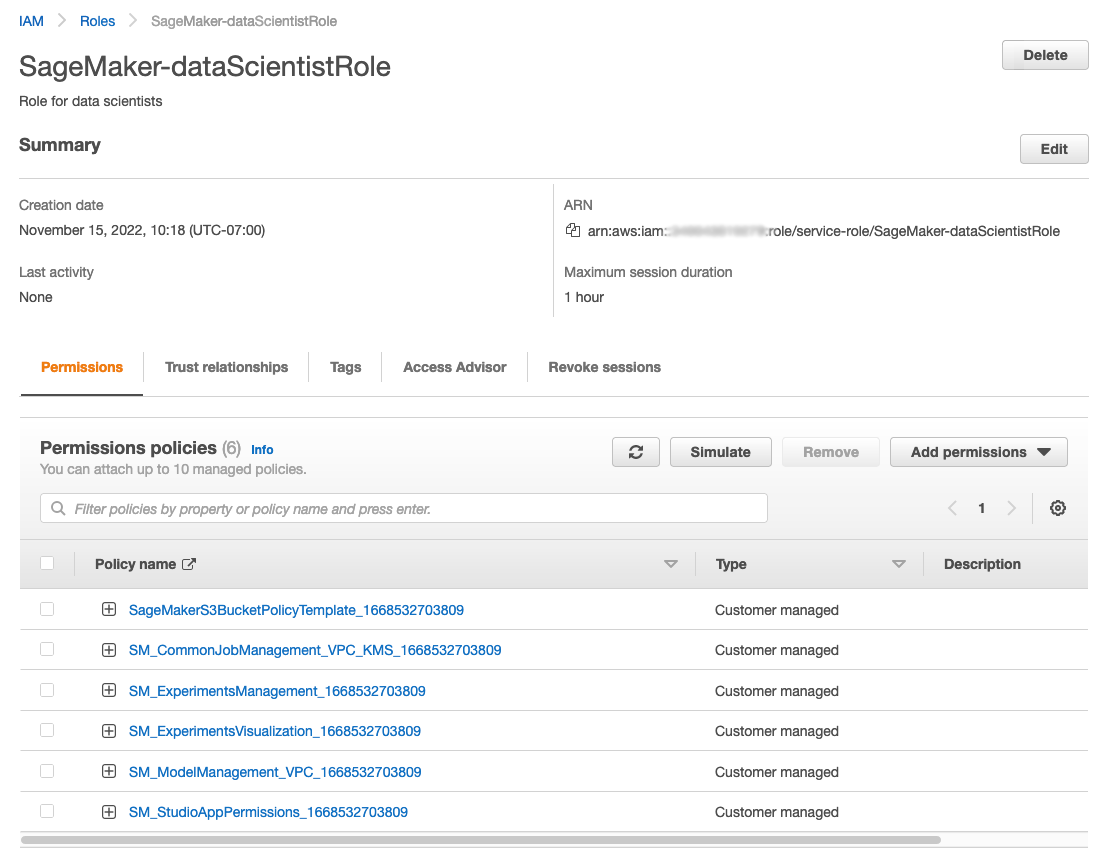This screenshot has height=860, width=1106.
Task: Click the horizontal scrollbar under the policies table
Action: pyautogui.click(x=480, y=840)
